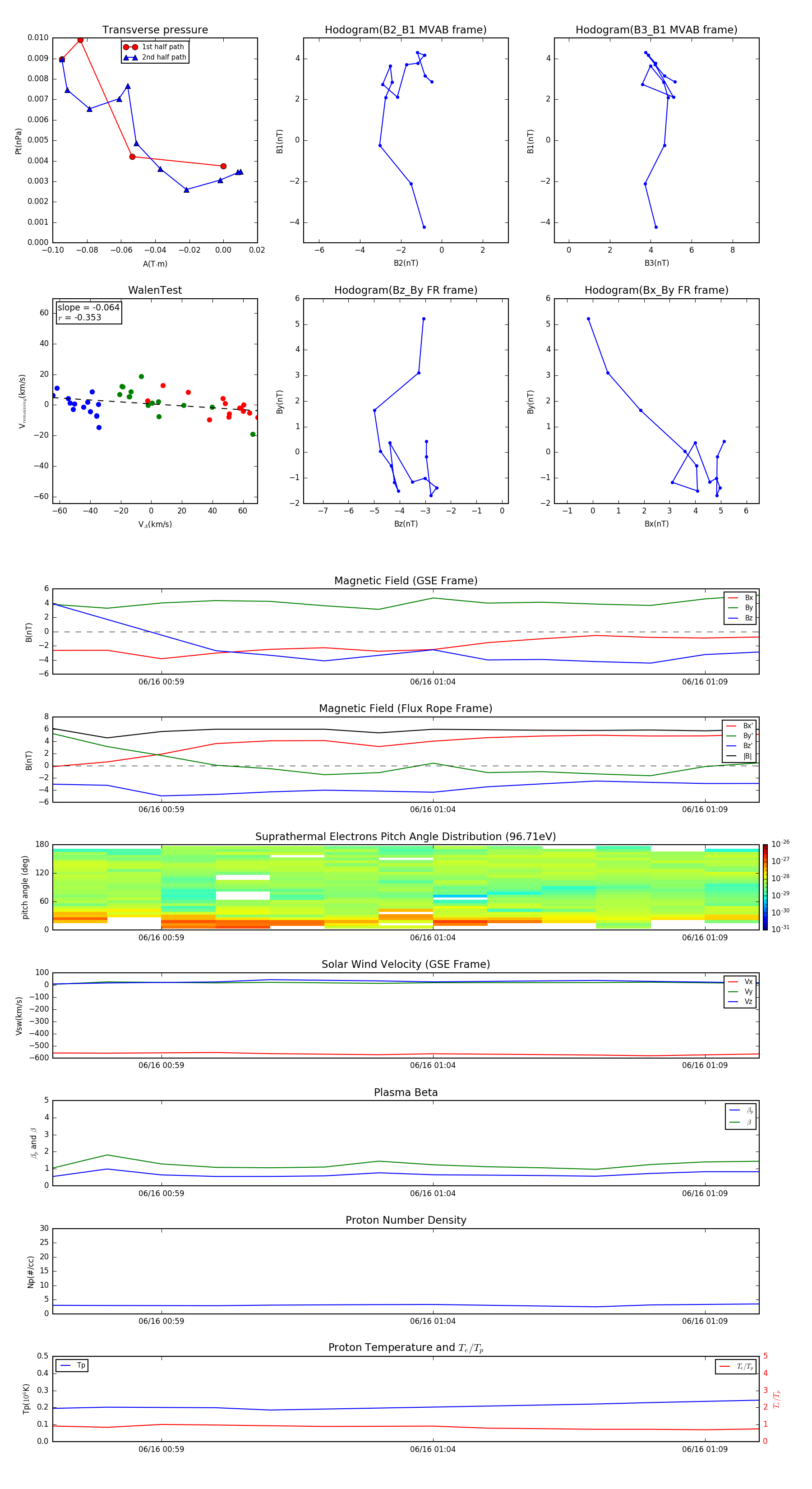The width and height of the screenshot is (812, 1489).
Task: Click the '1st half path' legend entry
Action: (x=154, y=47)
